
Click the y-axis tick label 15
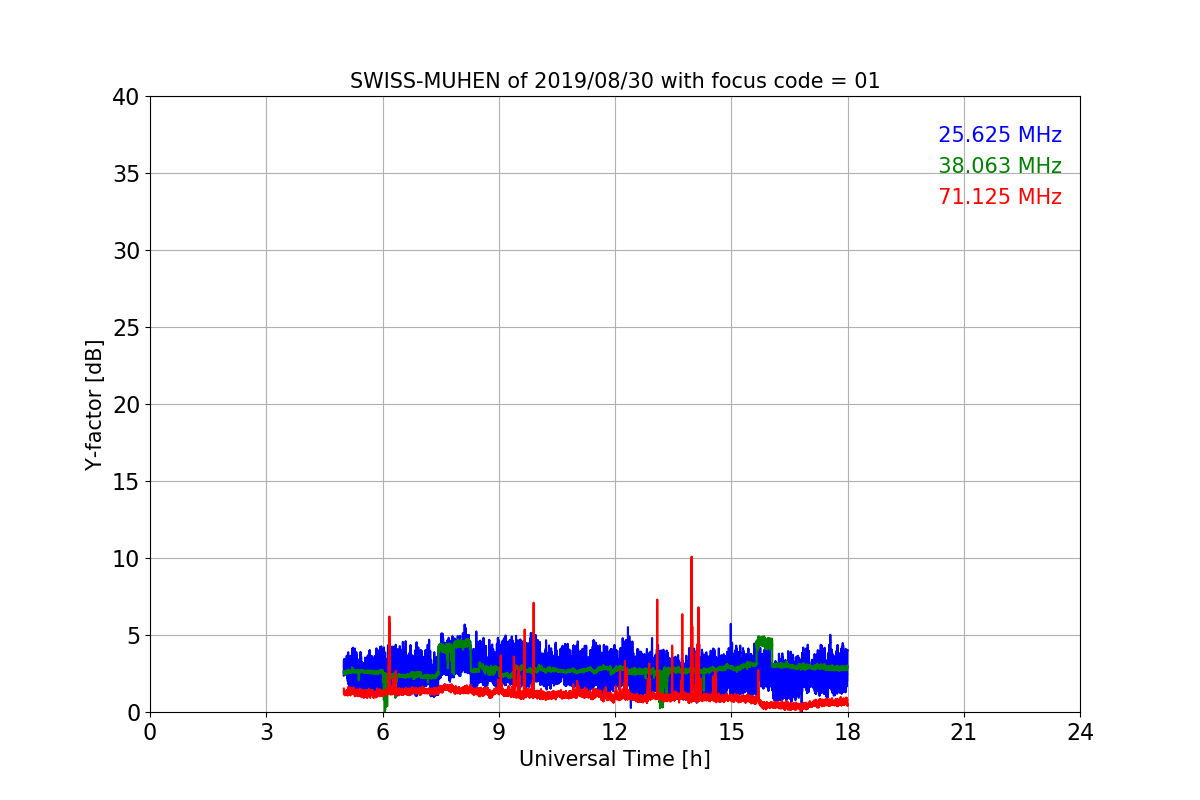(126, 482)
